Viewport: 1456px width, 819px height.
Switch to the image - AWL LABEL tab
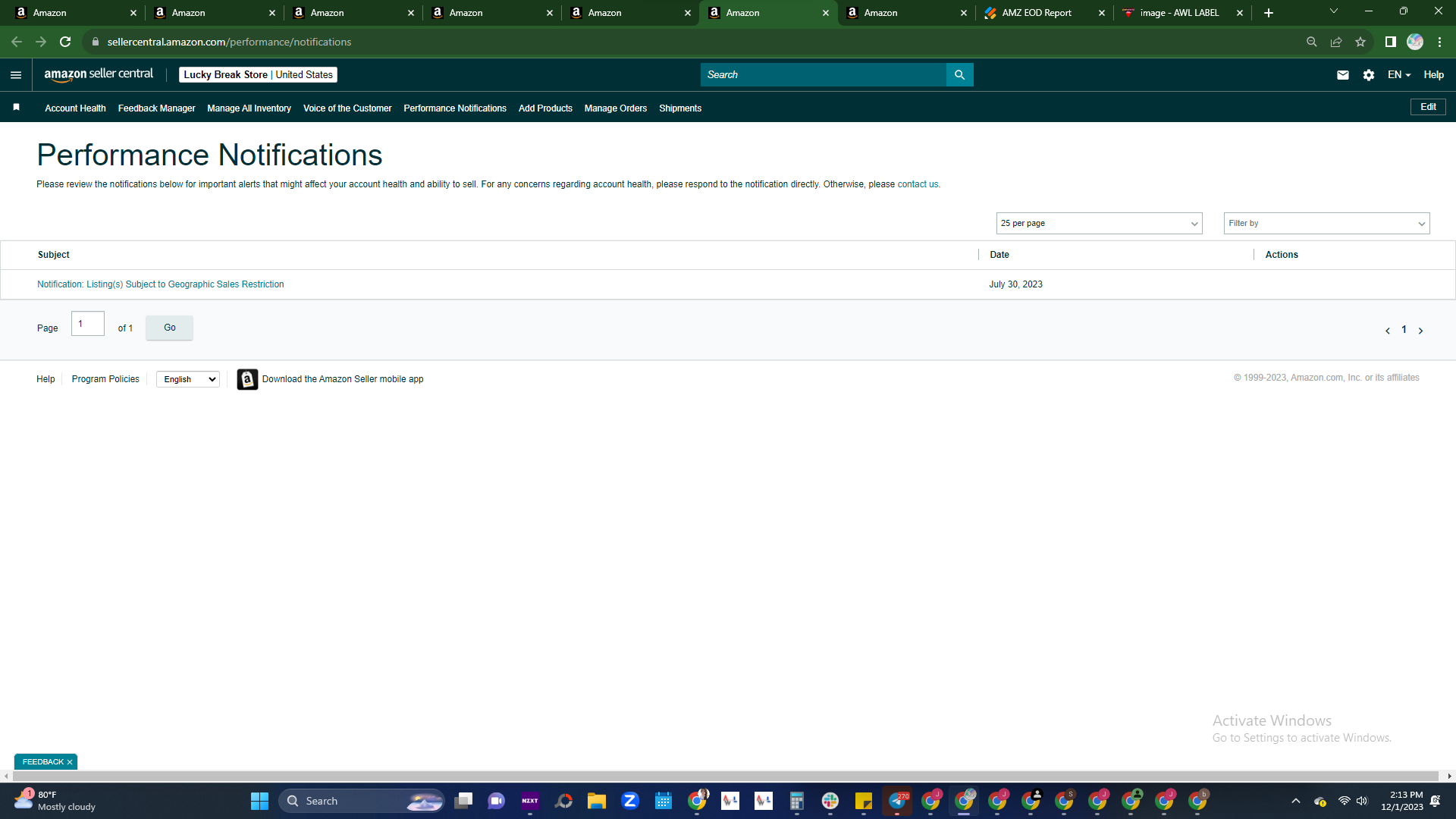[1183, 13]
